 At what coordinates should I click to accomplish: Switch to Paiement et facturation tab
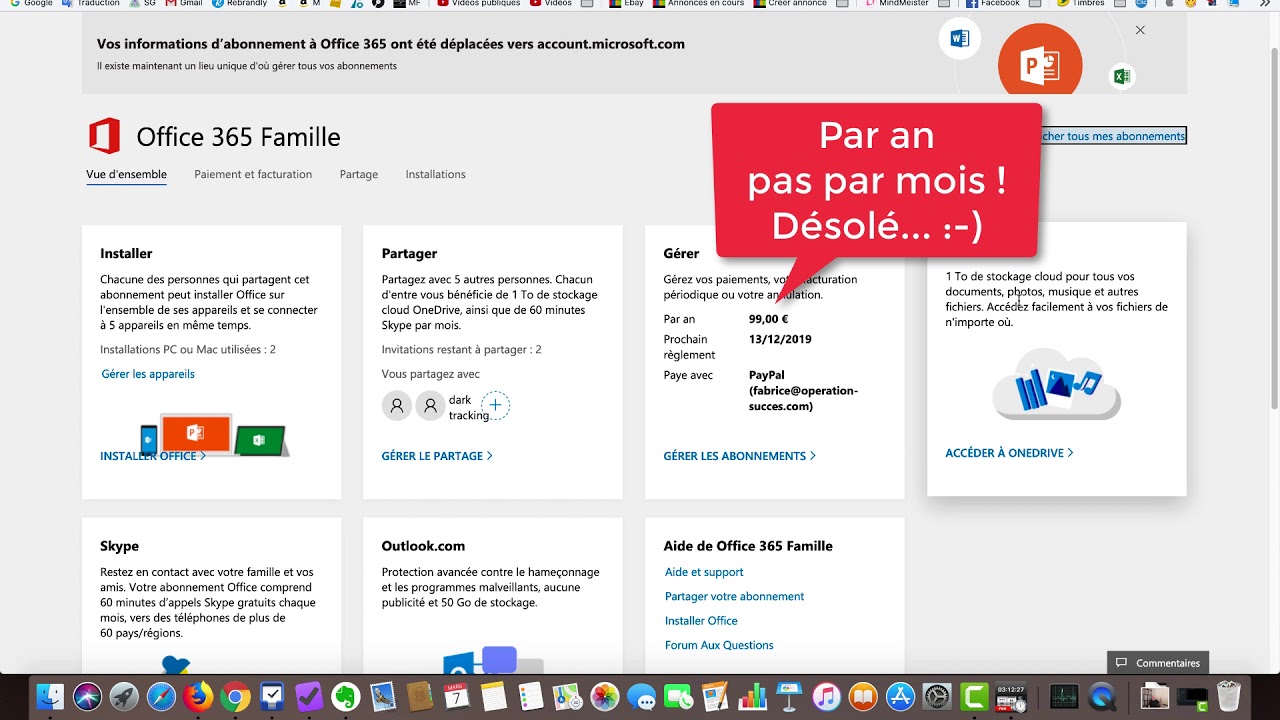pyautogui.click(x=253, y=174)
